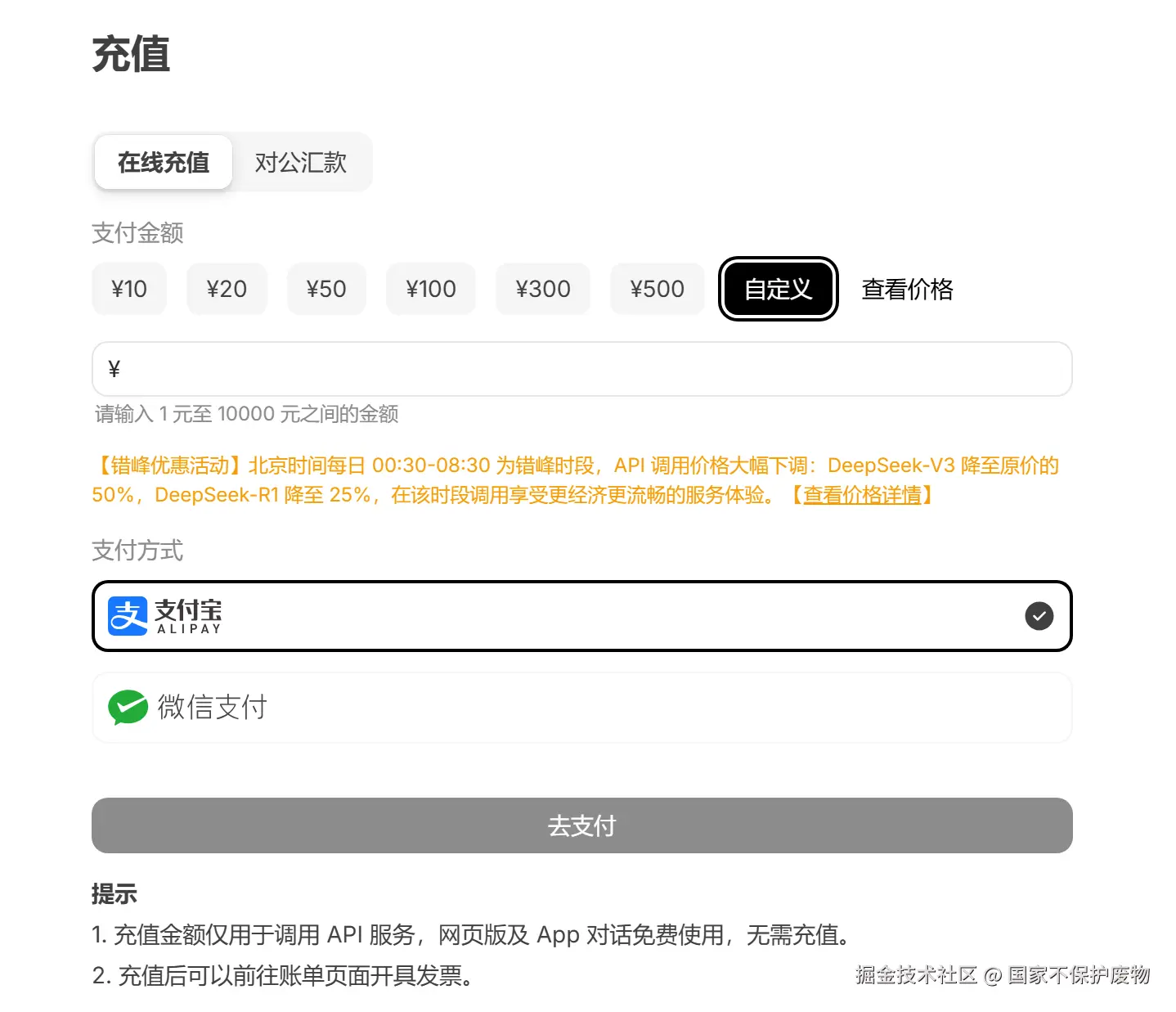The width and height of the screenshot is (1176, 1012).
Task: Pick the ¥500 recharge amount
Action: tap(658, 289)
